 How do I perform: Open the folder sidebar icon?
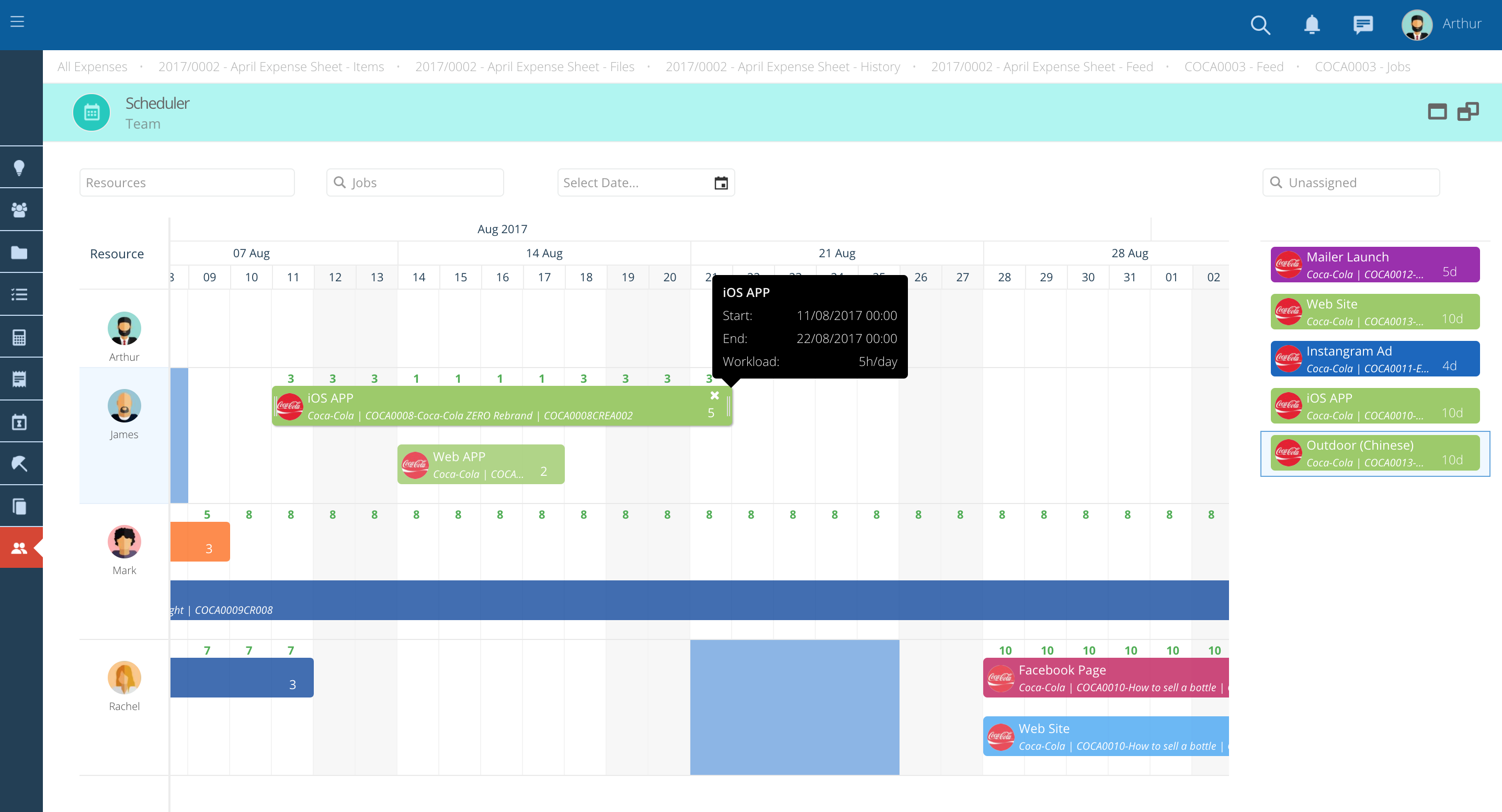19,253
